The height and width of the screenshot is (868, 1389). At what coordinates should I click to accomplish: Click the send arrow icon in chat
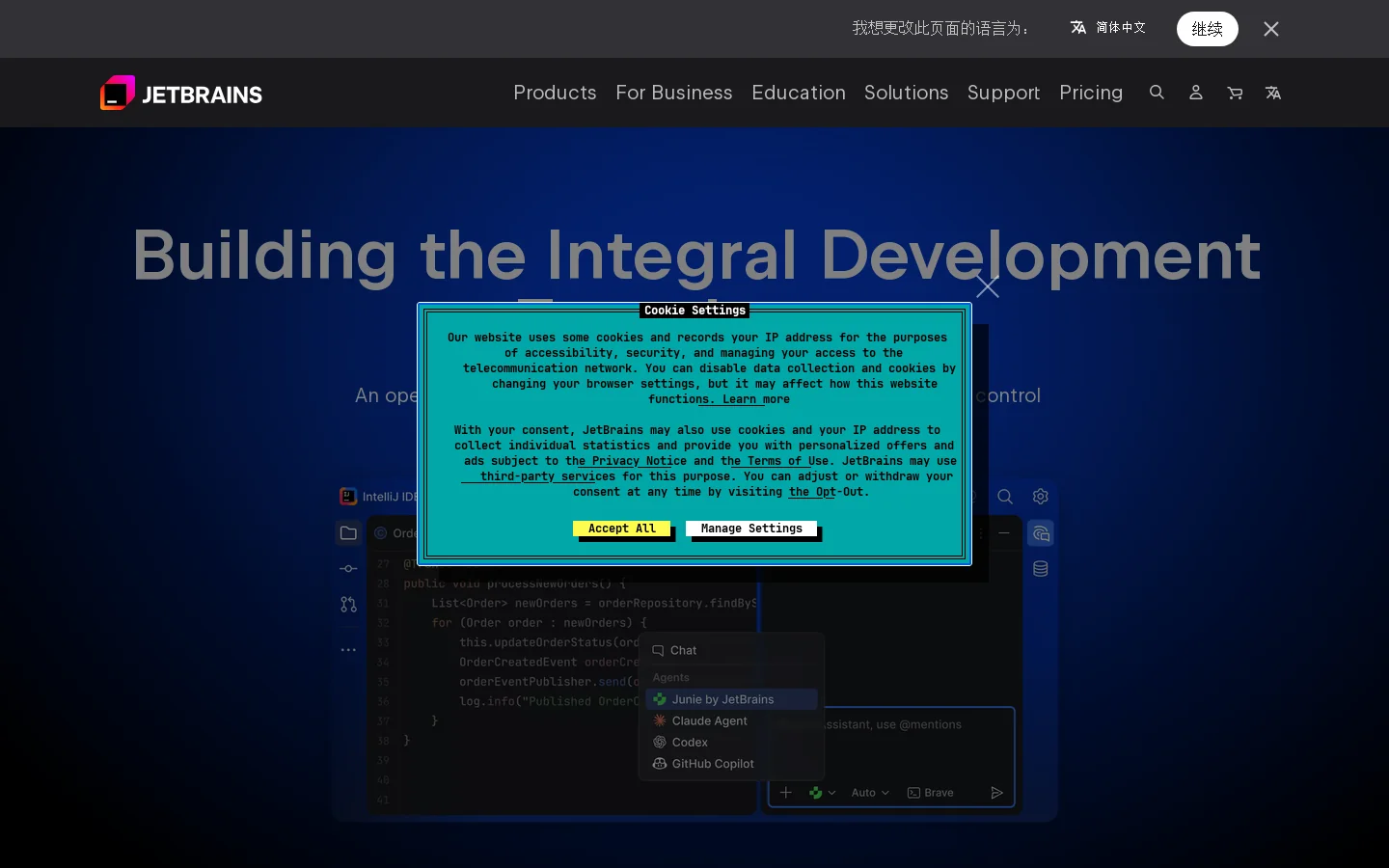point(996,793)
